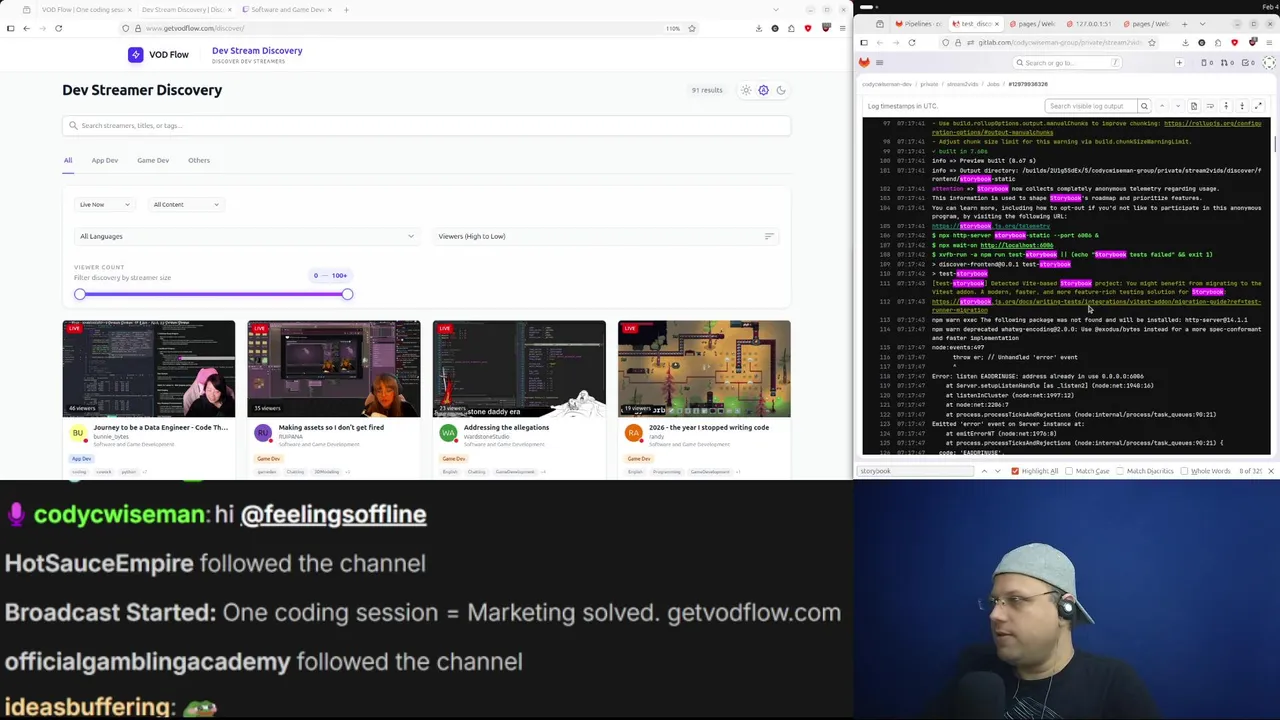This screenshot has height=720, width=1280.
Task: Open the codycwiseman-dev breadcrumb link
Action: click(887, 84)
